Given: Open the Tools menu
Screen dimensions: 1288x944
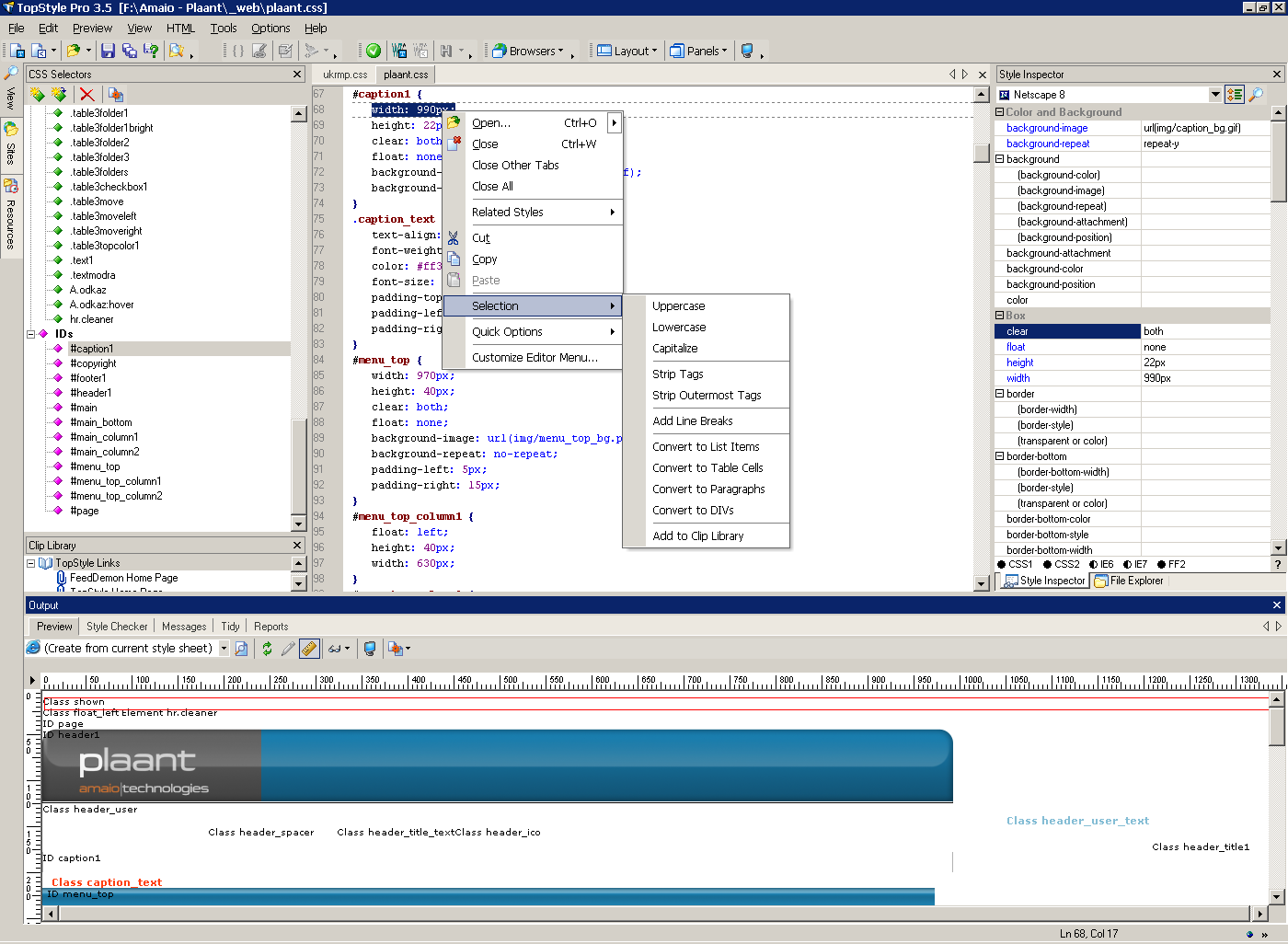Looking at the screenshot, I should tap(224, 29).
